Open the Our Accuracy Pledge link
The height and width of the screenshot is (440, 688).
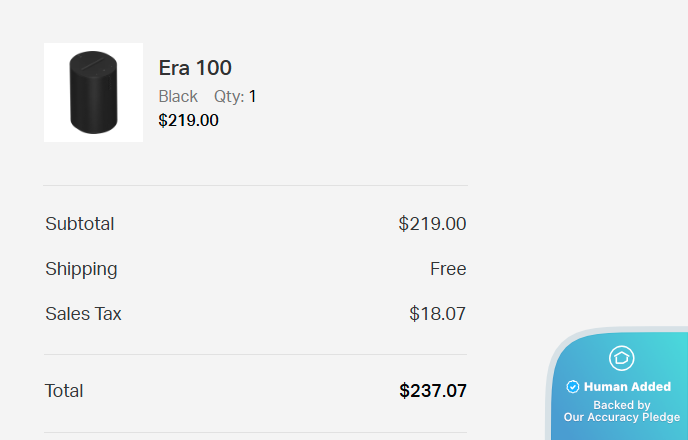tap(621, 417)
